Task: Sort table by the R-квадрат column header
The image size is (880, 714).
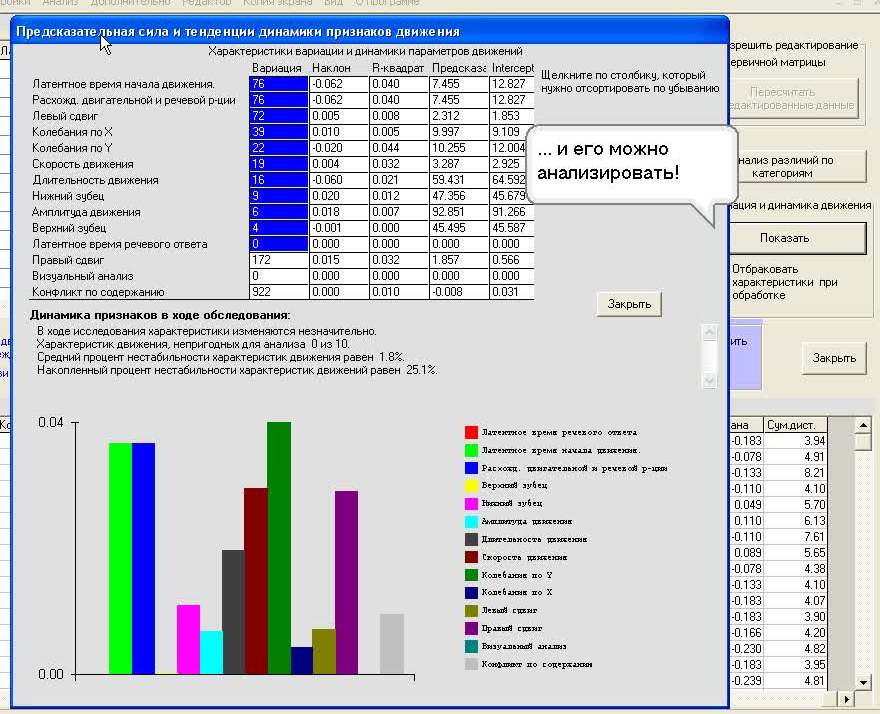Action: (398, 68)
